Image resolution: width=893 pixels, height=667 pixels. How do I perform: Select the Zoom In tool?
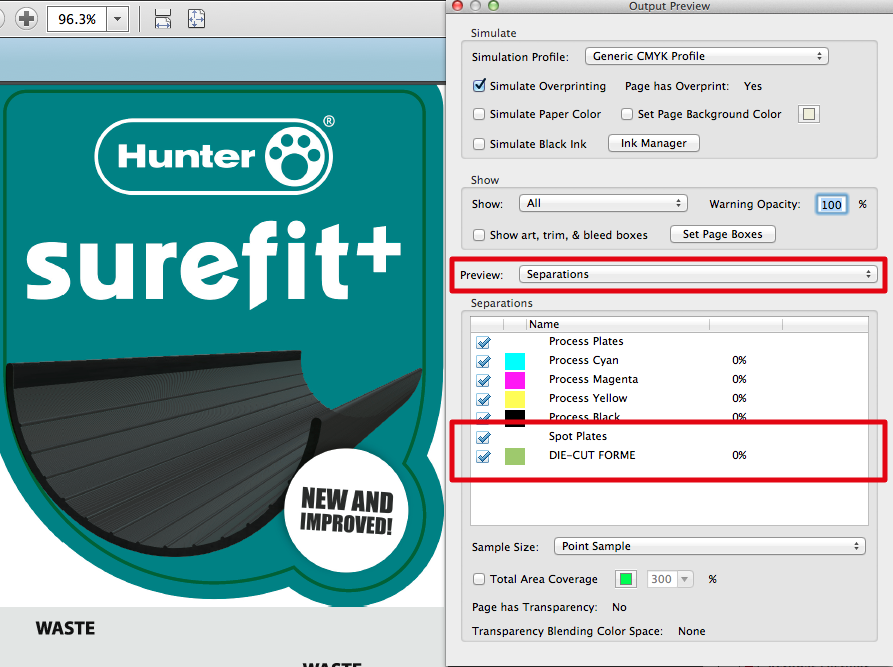pos(25,18)
